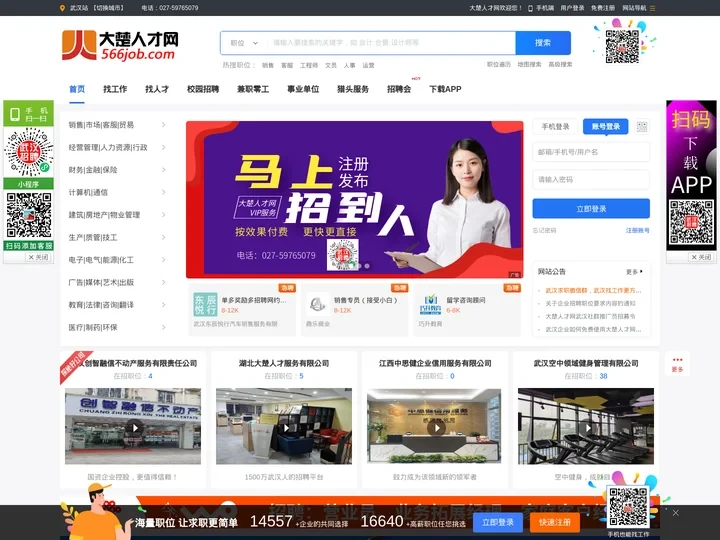
Task: Open the 下载APP tab
Action: pyautogui.click(x=445, y=89)
